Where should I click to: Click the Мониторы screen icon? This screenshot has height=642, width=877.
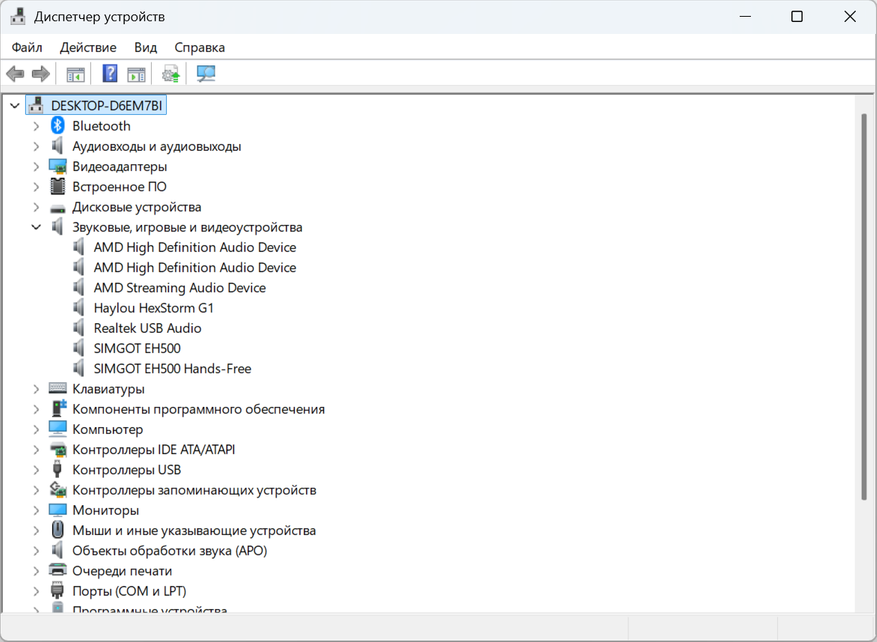[58, 510]
